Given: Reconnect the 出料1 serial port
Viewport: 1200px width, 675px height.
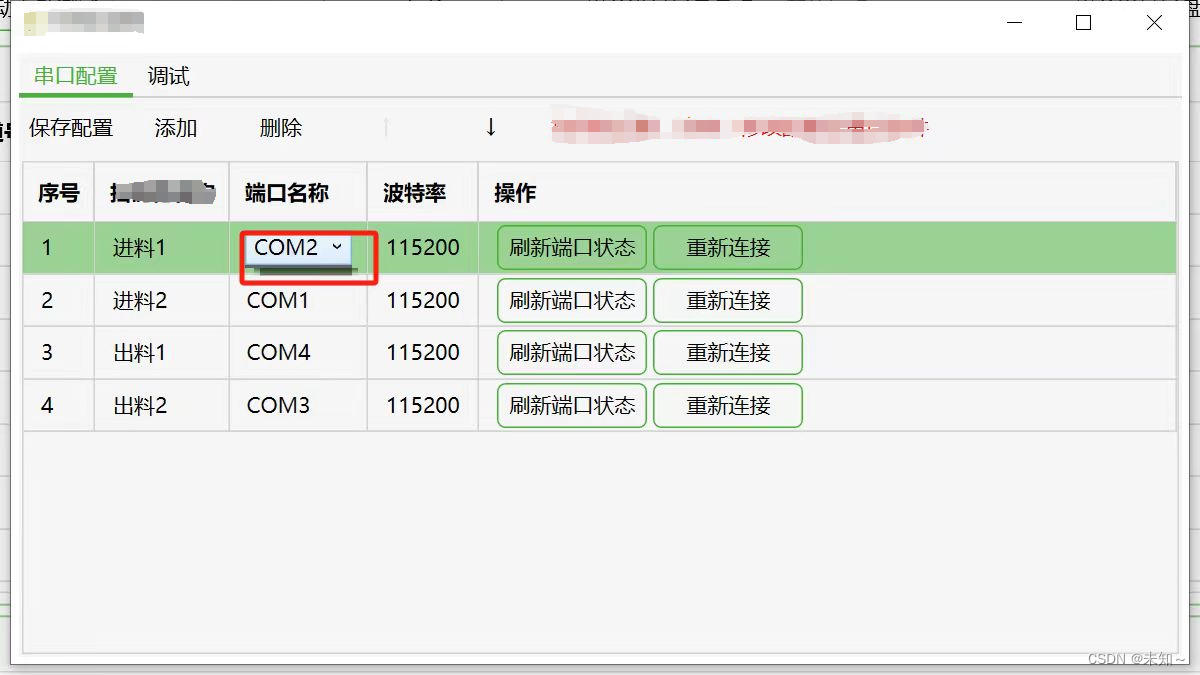Looking at the screenshot, I should point(727,352).
